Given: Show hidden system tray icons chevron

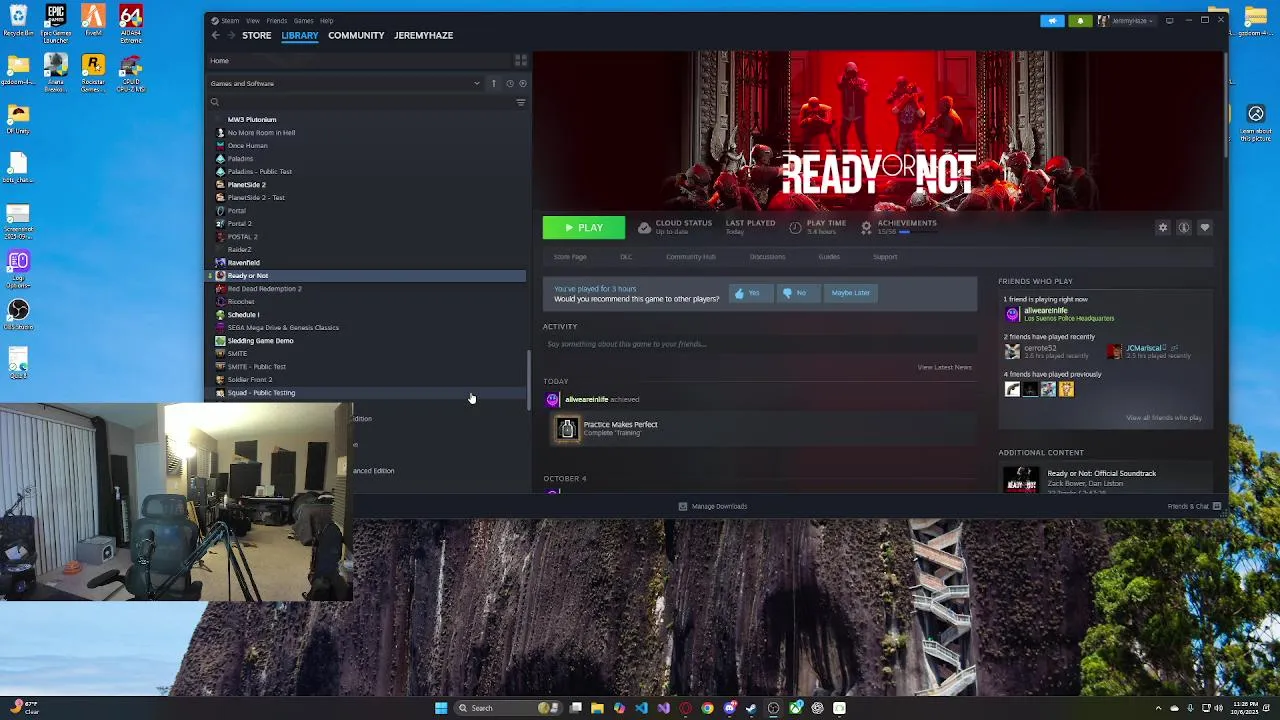Looking at the screenshot, I should [x=1159, y=708].
